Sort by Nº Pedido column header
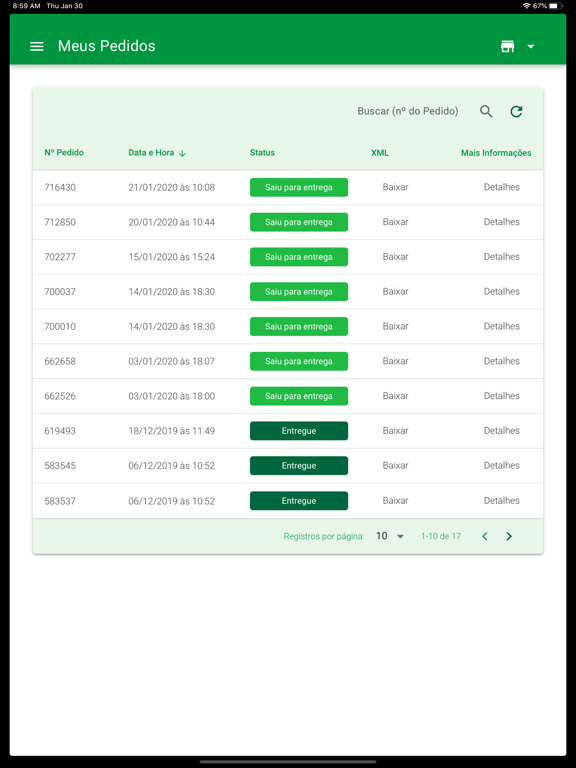Viewport: 576px width, 768px height. (x=64, y=152)
